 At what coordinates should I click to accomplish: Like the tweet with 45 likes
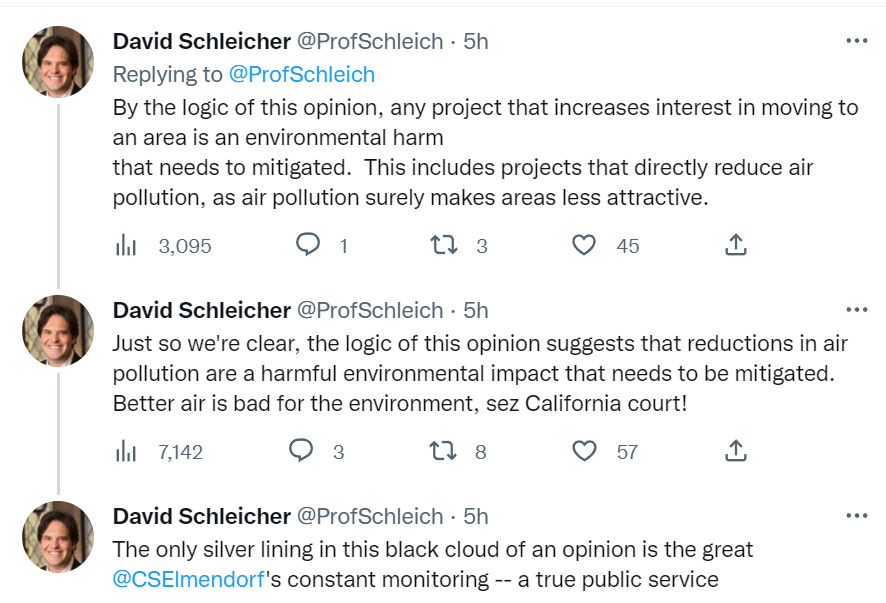point(584,245)
